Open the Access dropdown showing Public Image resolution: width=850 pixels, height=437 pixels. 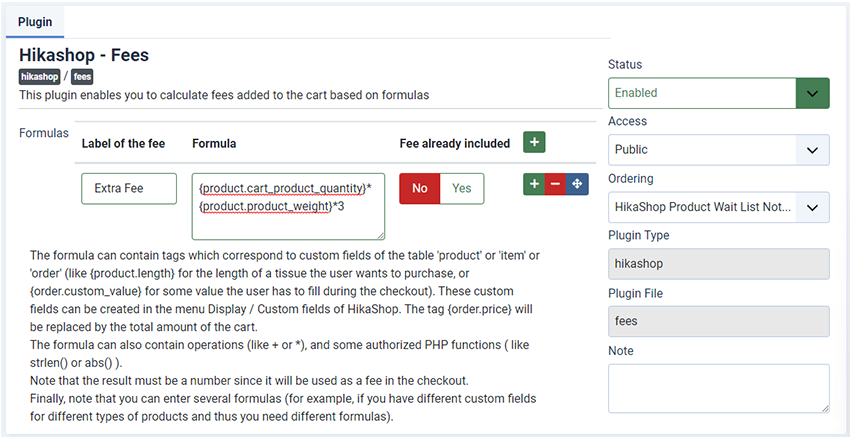pyautogui.click(x=719, y=150)
